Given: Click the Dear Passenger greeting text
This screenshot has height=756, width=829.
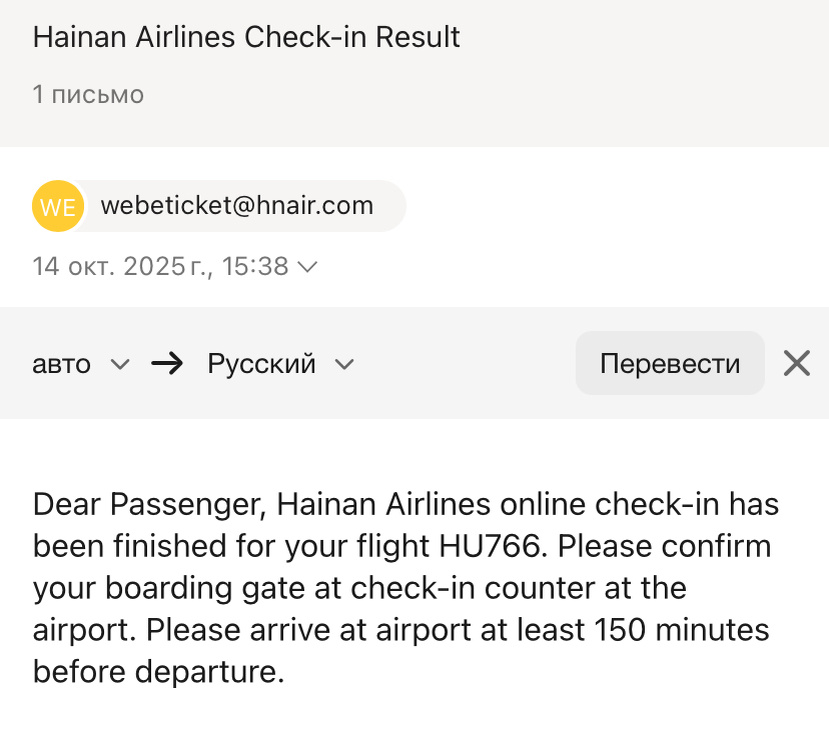Looking at the screenshot, I should (149, 505).
